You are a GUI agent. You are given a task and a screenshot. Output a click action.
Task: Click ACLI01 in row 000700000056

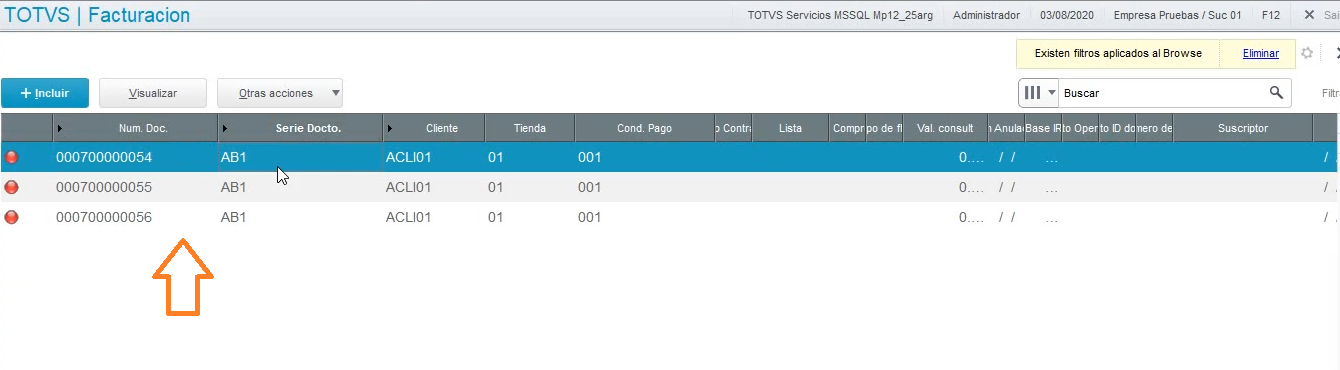pos(408,217)
